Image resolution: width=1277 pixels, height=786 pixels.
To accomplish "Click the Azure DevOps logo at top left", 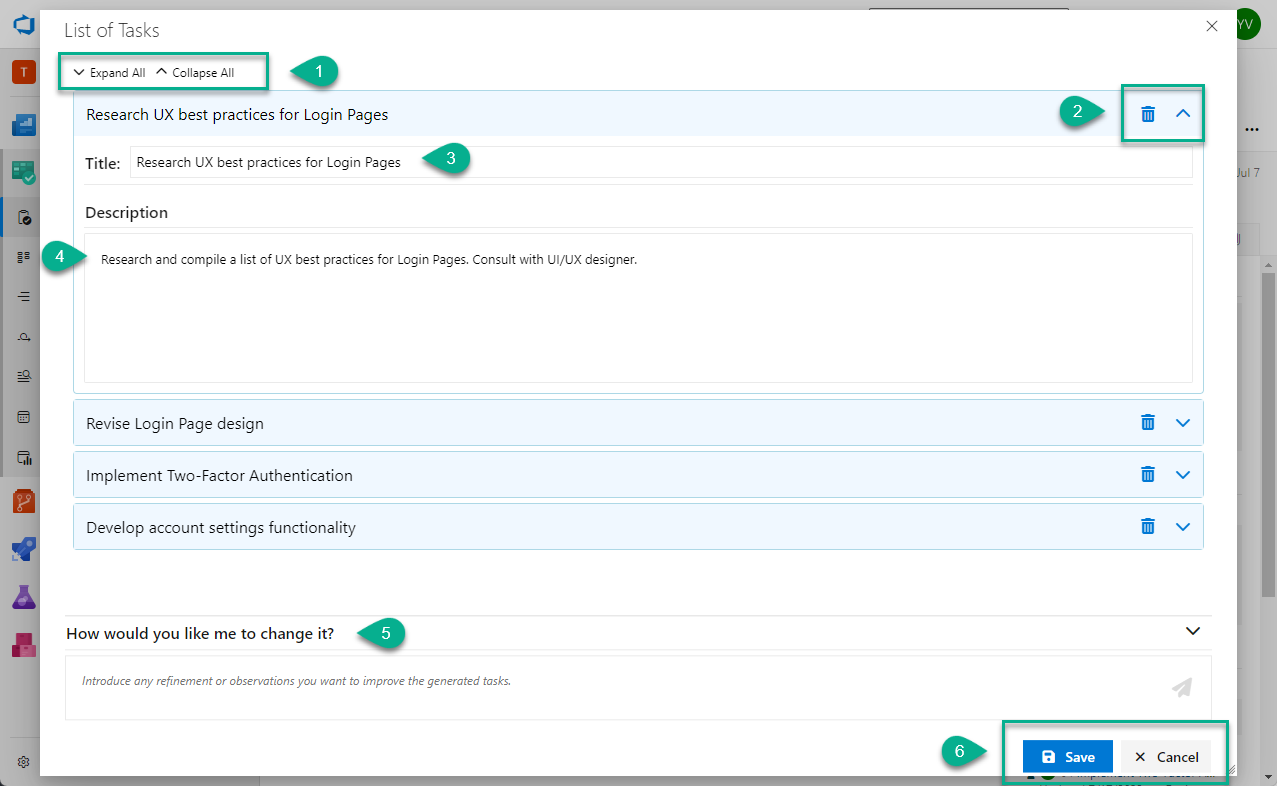I will pos(22,24).
